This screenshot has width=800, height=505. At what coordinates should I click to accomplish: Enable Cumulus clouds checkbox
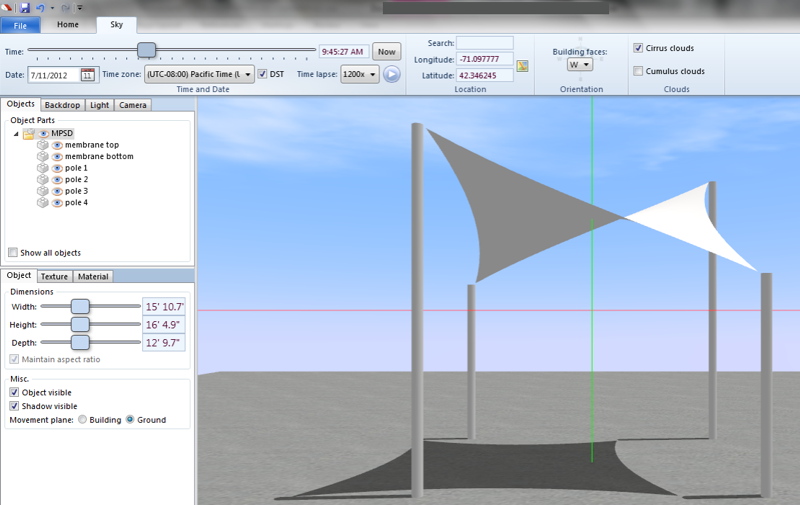click(x=638, y=71)
